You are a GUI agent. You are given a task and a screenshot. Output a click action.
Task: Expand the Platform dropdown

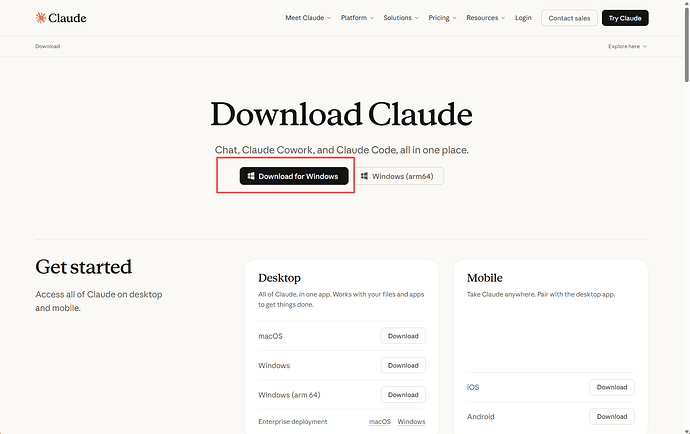tap(357, 18)
